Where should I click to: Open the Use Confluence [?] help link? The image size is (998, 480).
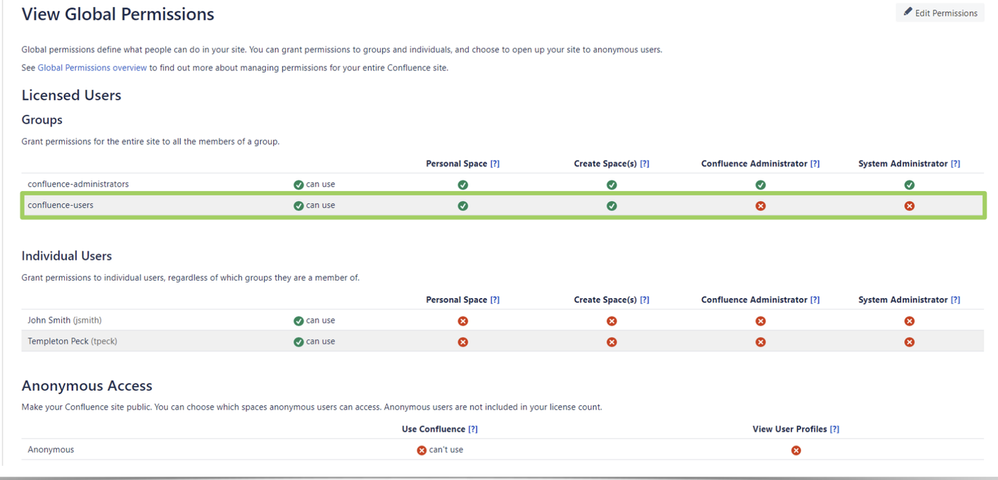tap(473, 429)
